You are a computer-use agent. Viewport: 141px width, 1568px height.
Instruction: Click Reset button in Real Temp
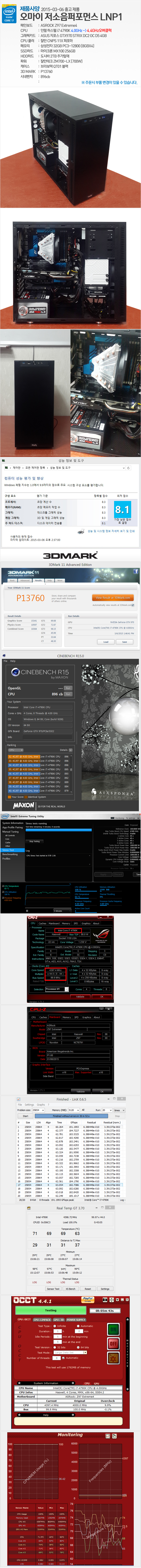click(x=88, y=1289)
